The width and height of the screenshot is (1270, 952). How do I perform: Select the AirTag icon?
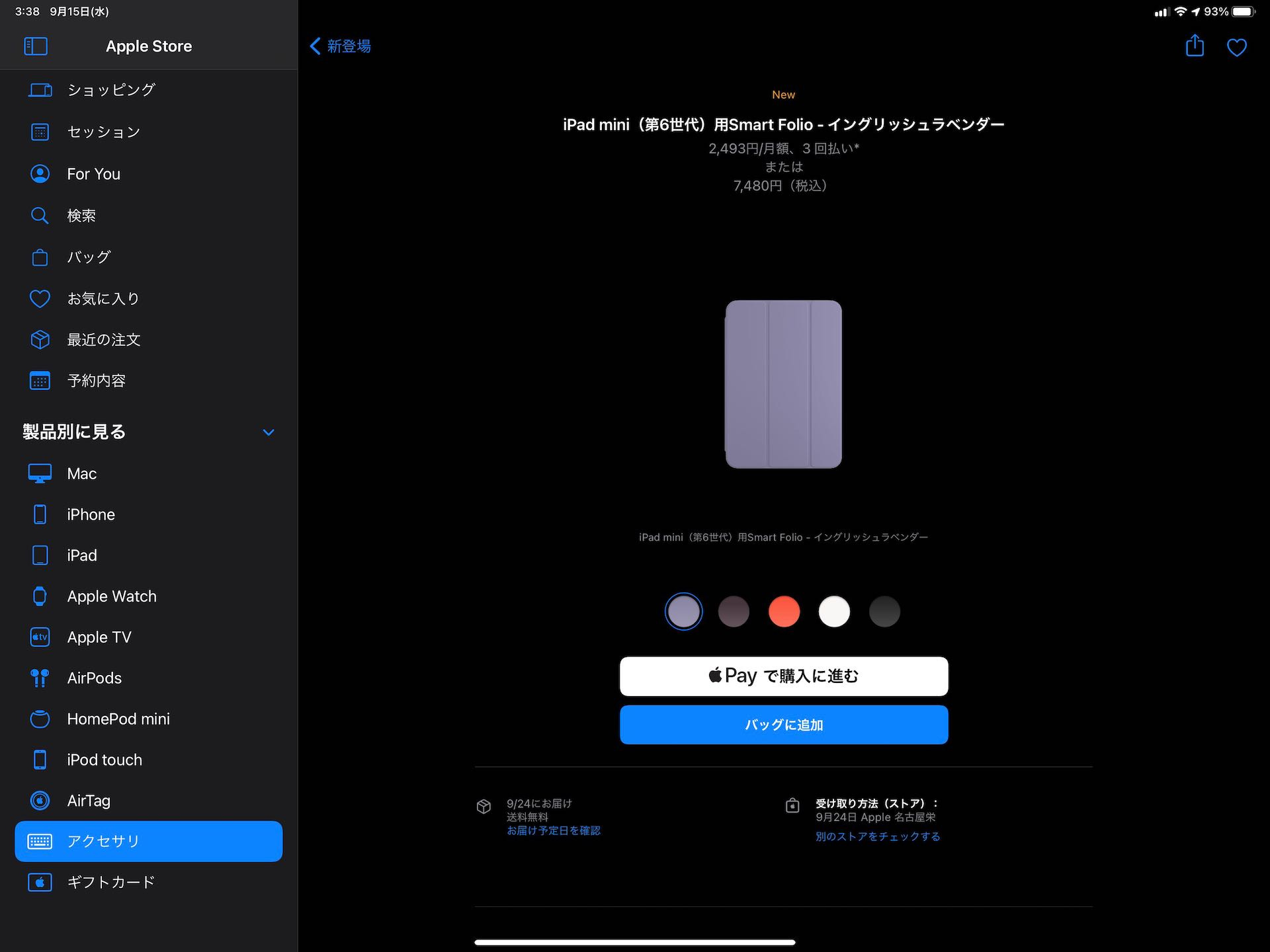tap(40, 801)
